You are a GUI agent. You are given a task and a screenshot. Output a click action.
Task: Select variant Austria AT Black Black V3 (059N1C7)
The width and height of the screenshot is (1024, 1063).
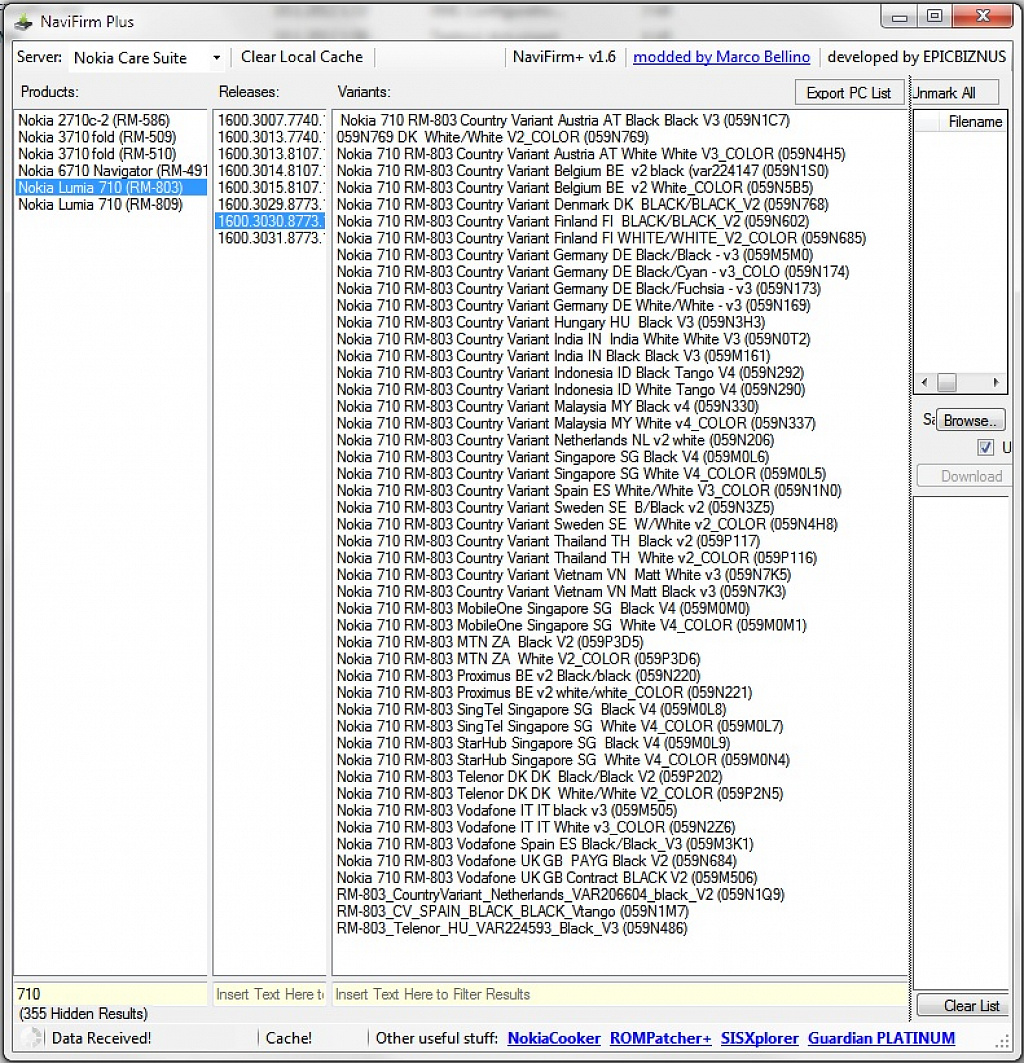click(x=565, y=120)
